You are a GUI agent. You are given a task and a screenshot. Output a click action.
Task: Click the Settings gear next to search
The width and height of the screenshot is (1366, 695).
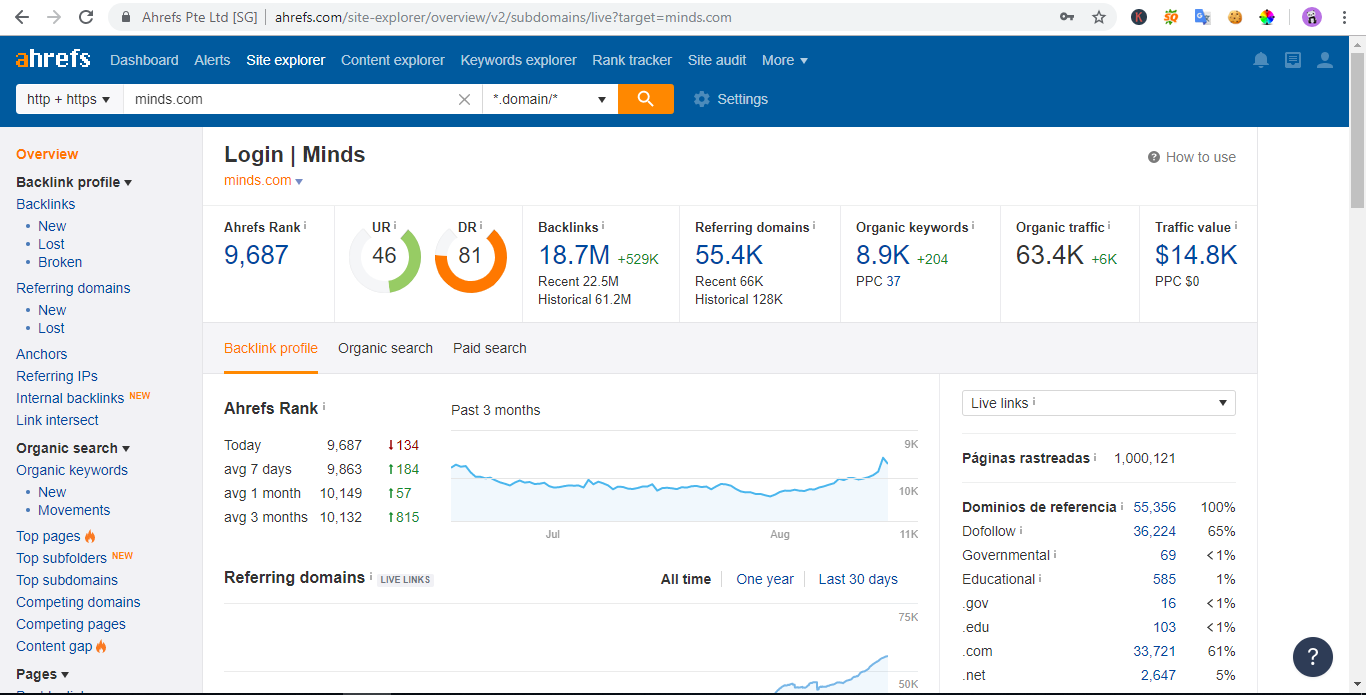click(x=702, y=98)
